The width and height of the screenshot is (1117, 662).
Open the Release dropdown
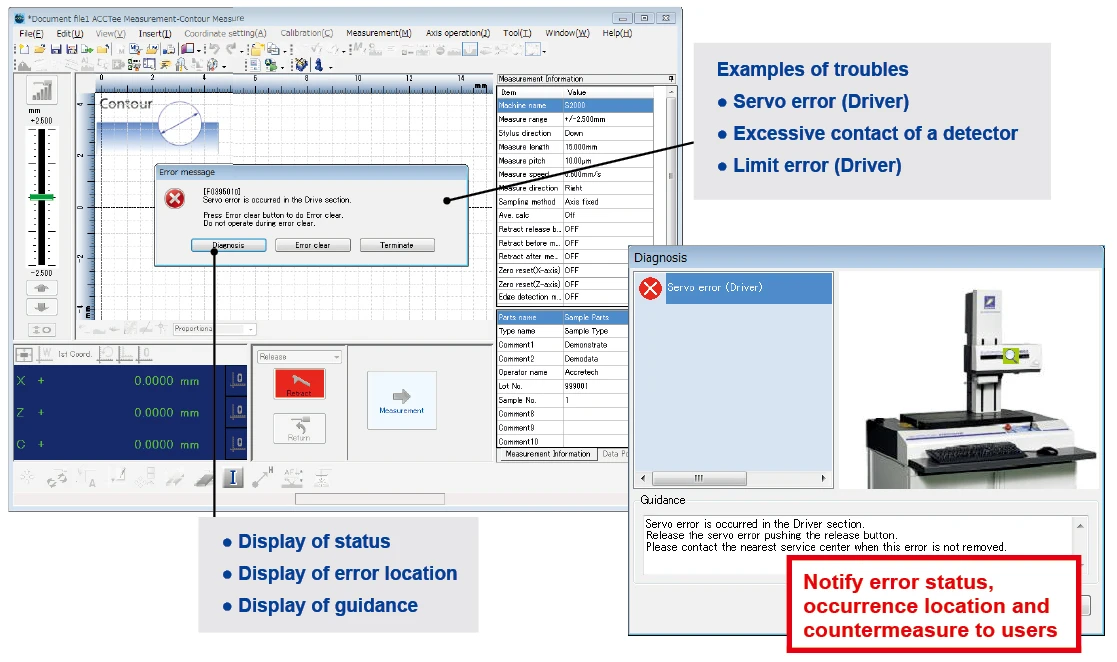pos(299,356)
